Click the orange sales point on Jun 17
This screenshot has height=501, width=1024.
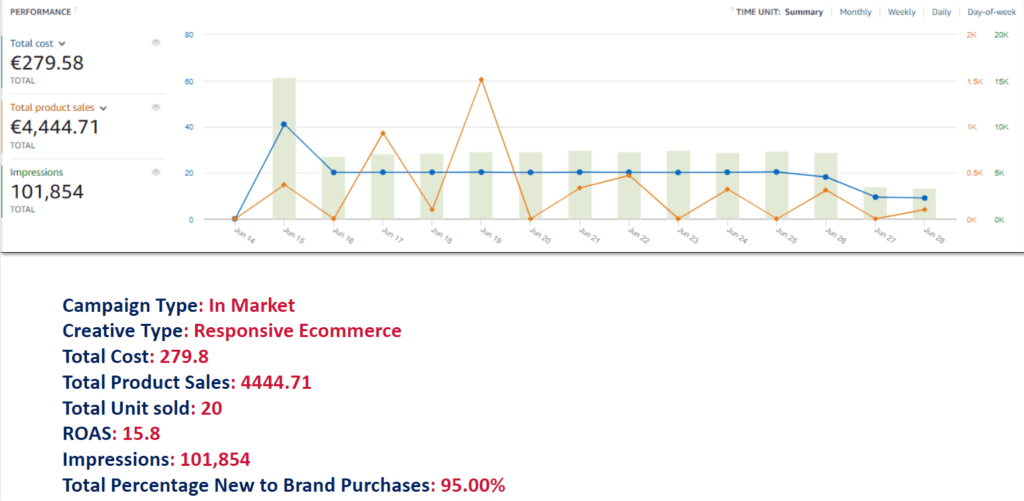383,133
